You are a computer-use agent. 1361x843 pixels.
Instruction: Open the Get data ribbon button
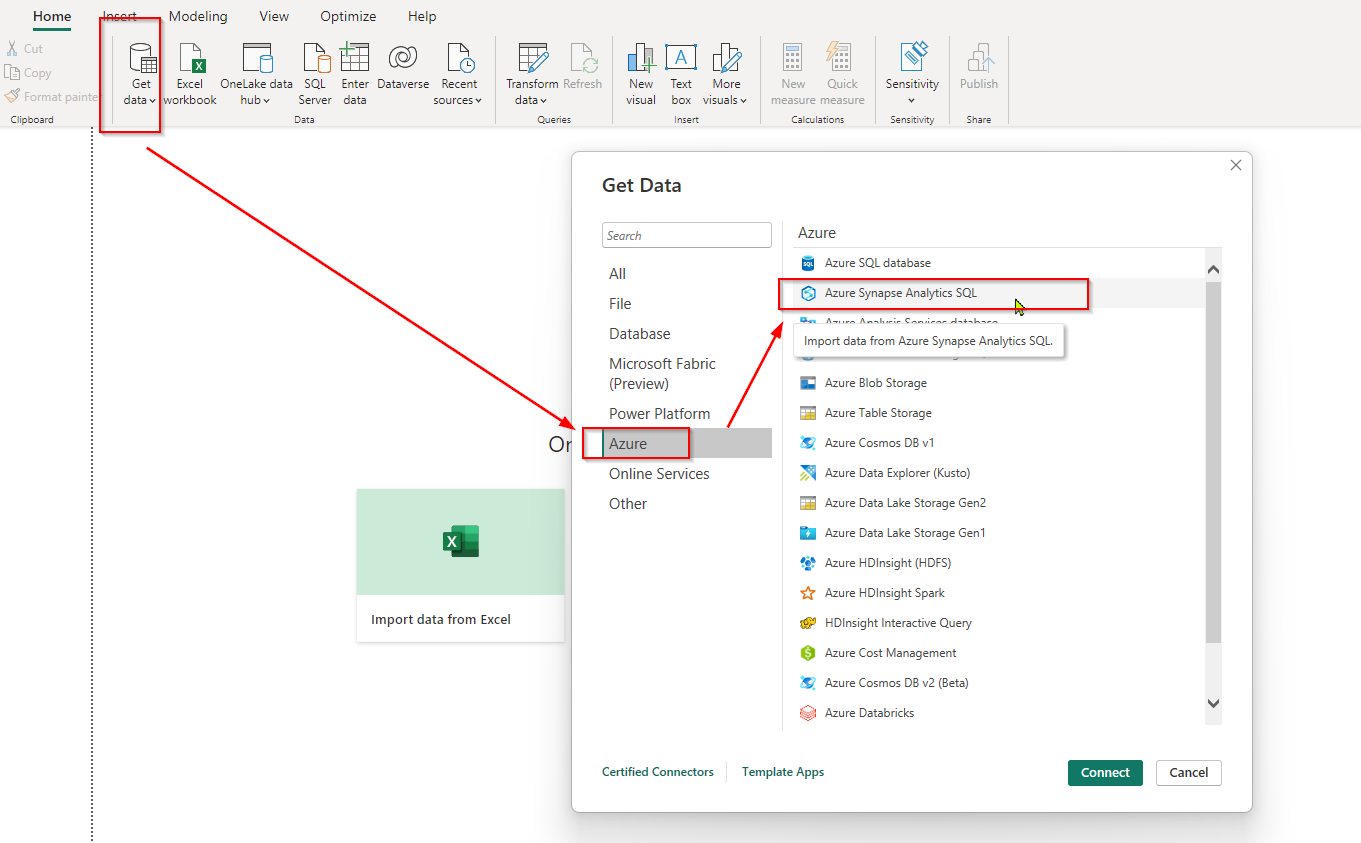coord(141,74)
